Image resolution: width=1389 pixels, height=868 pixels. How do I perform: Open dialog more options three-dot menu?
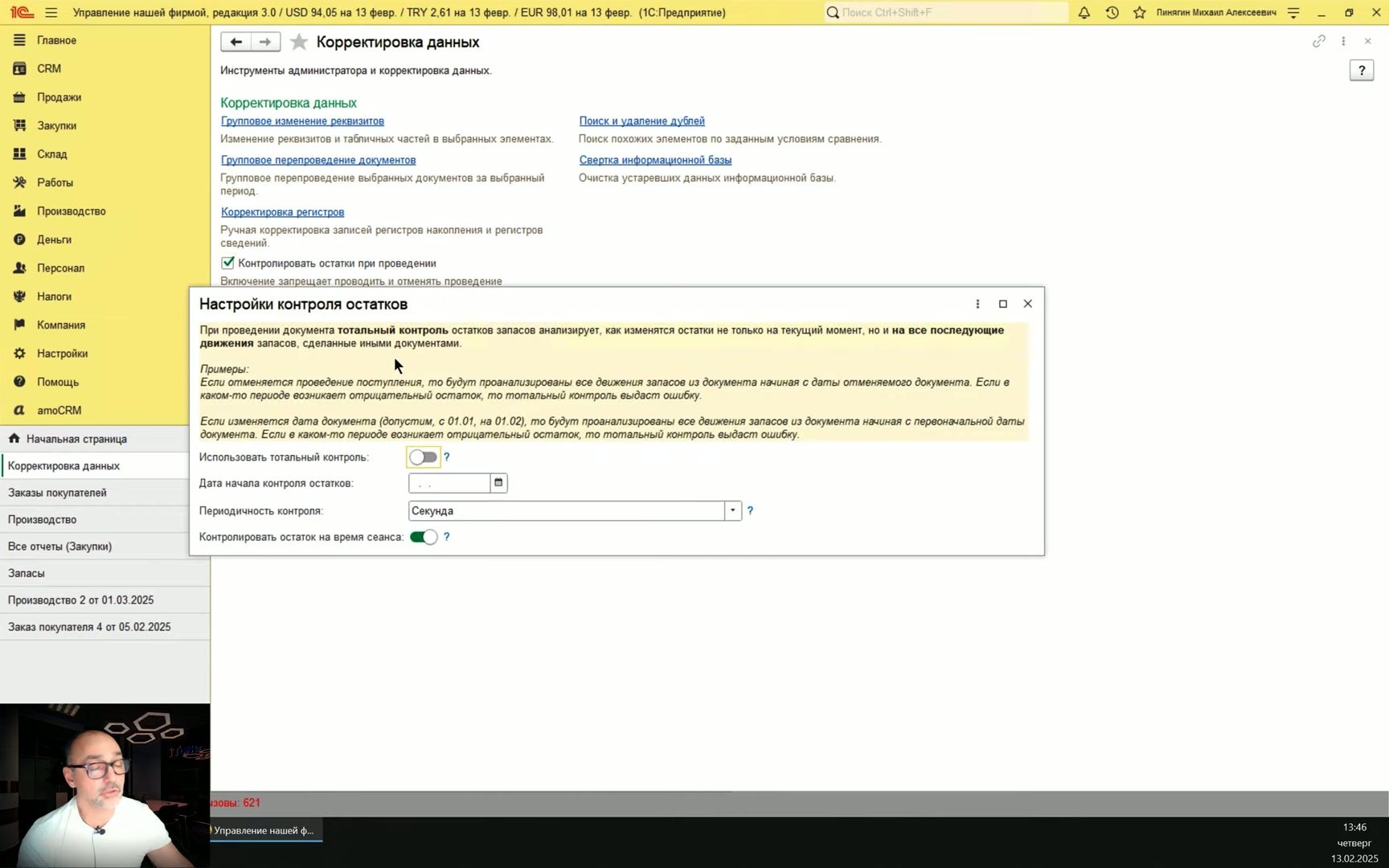[977, 304]
